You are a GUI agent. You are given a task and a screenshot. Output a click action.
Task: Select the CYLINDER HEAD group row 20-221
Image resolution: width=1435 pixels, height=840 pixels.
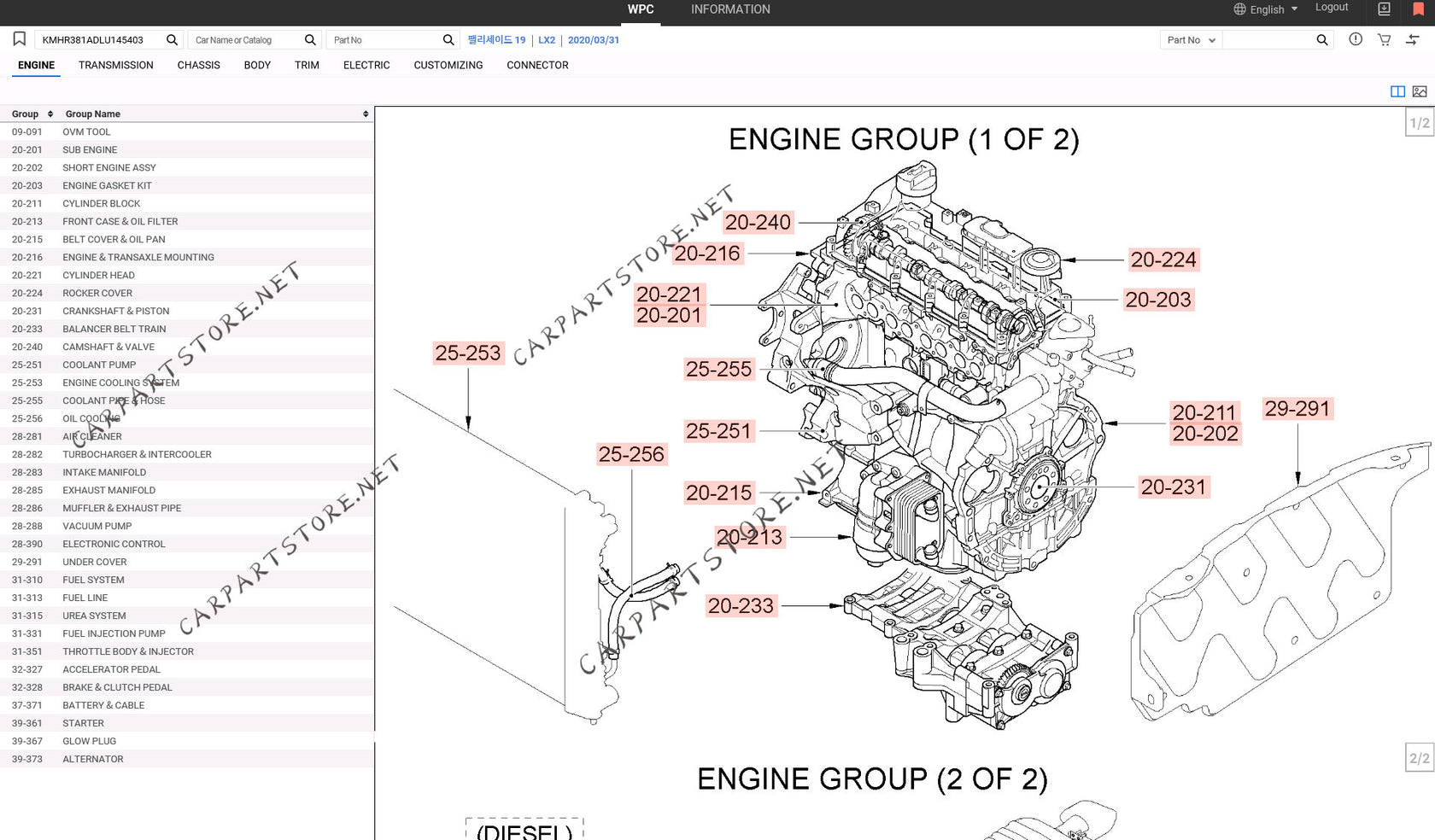(98, 275)
